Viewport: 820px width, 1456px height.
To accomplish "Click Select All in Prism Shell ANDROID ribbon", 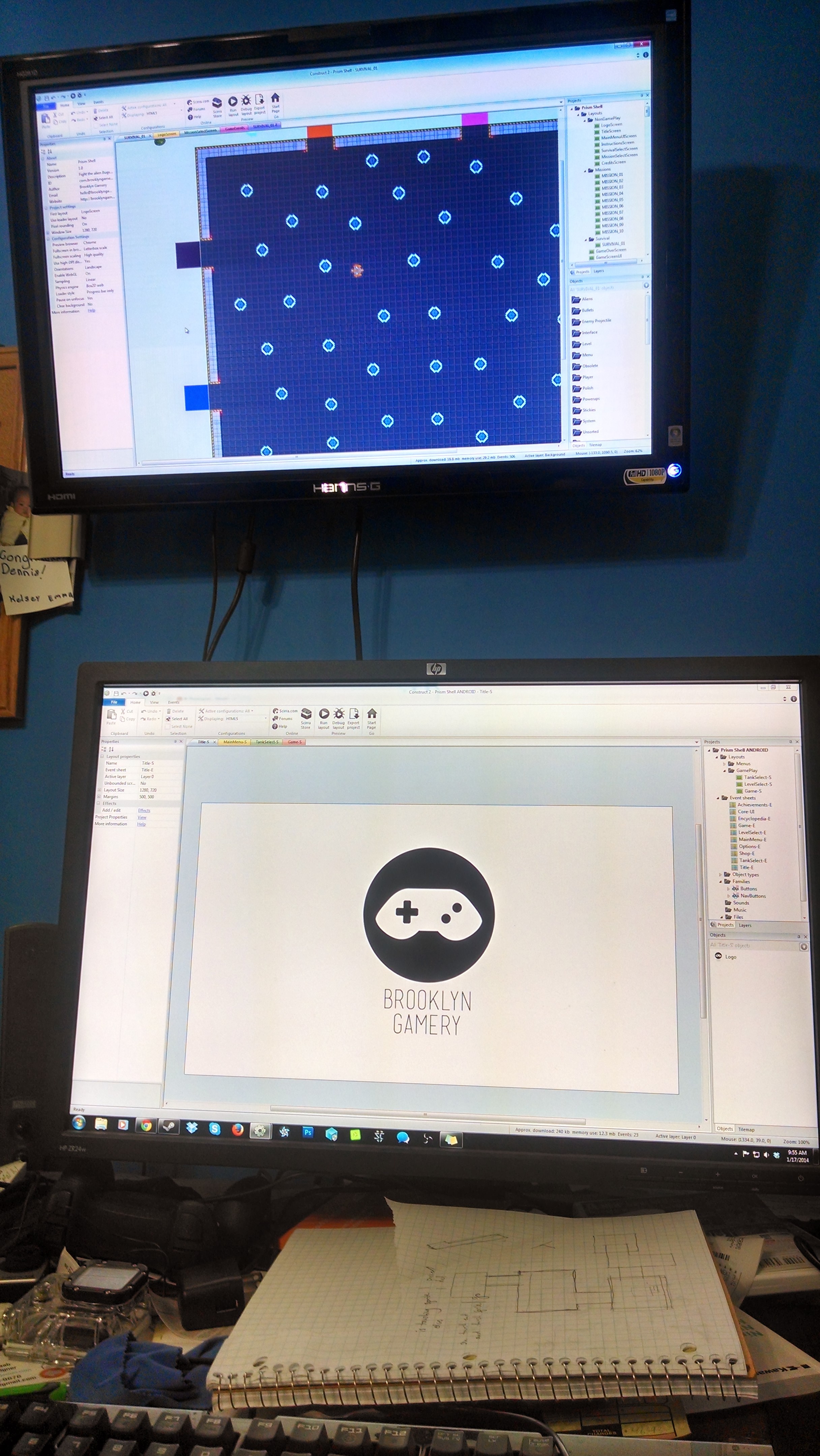I will click(176, 719).
